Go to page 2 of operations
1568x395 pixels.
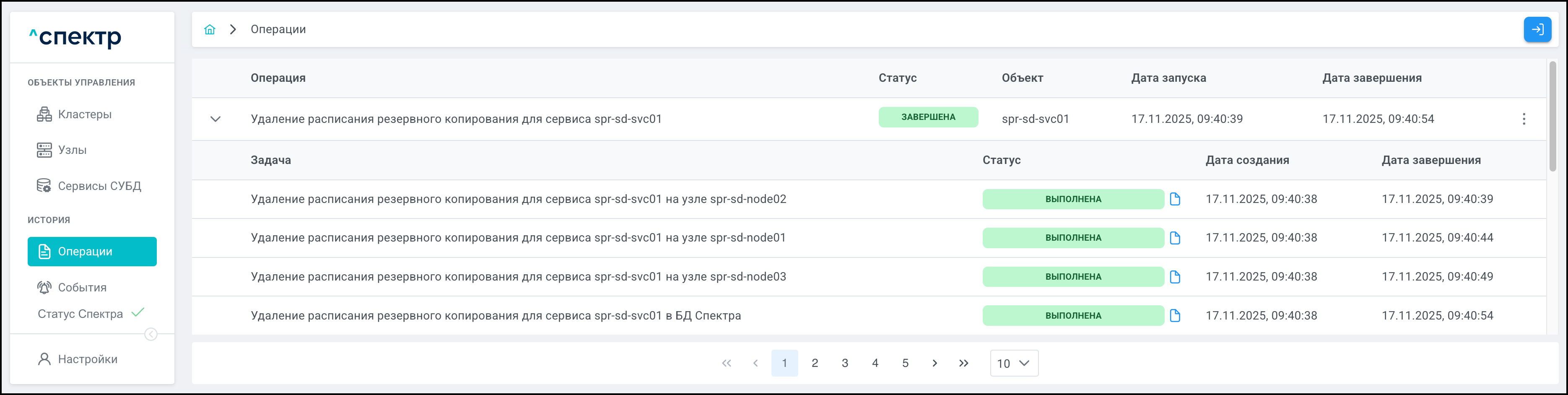(815, 364)
